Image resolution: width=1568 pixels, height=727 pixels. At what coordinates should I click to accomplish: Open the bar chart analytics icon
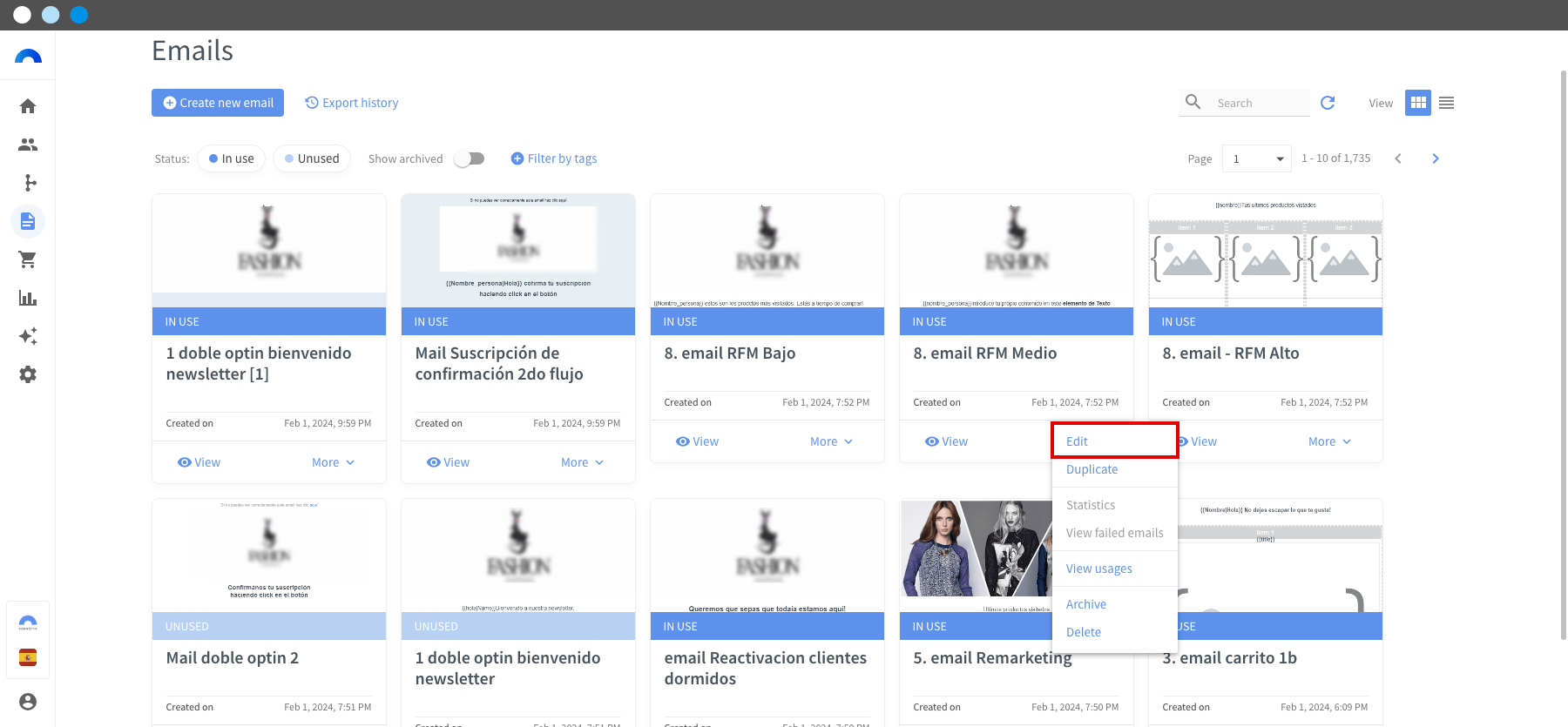28,298
